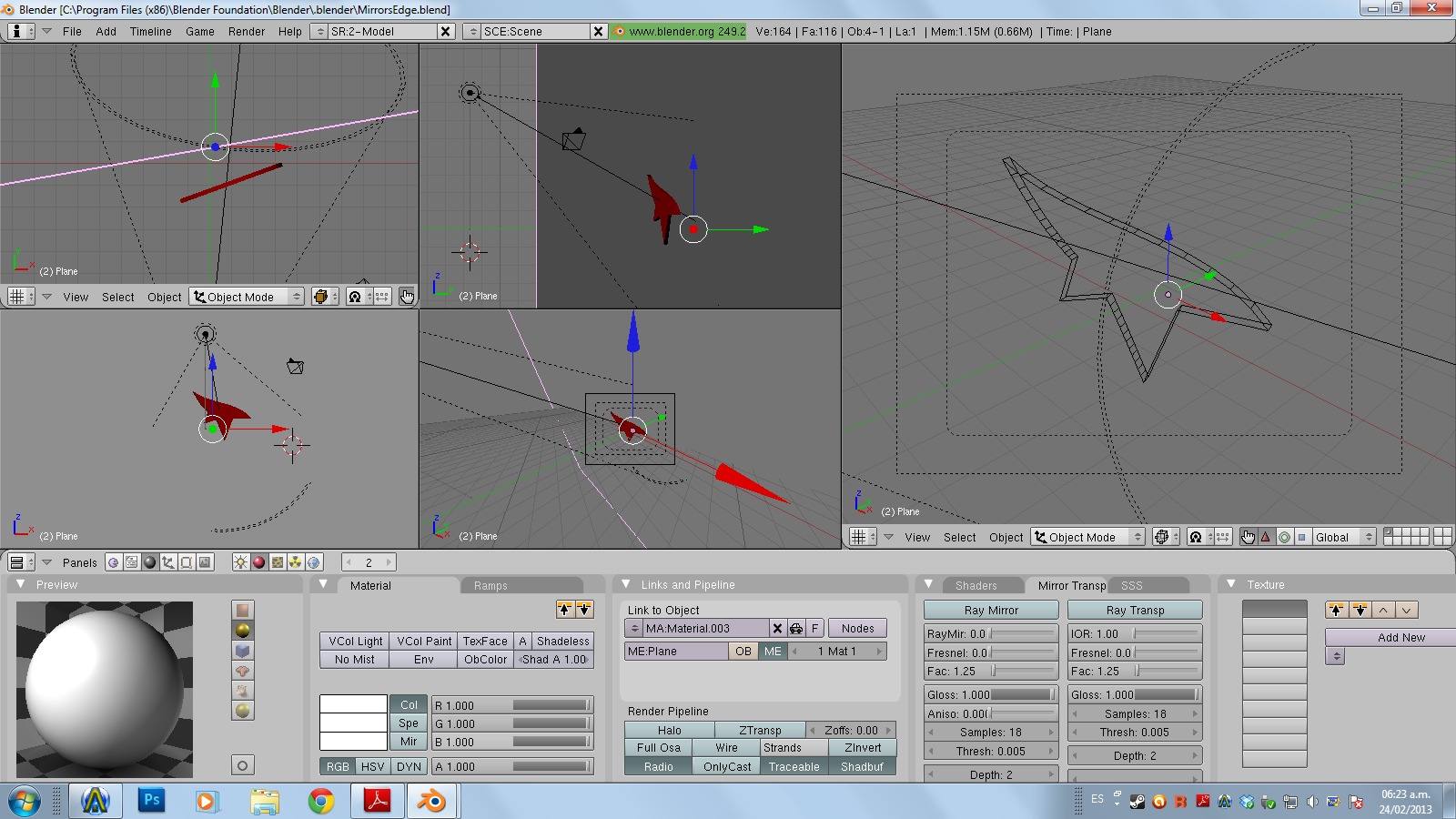
Task: Open Object Mode dropdown in right viewport
Action: pos(1087,537)
